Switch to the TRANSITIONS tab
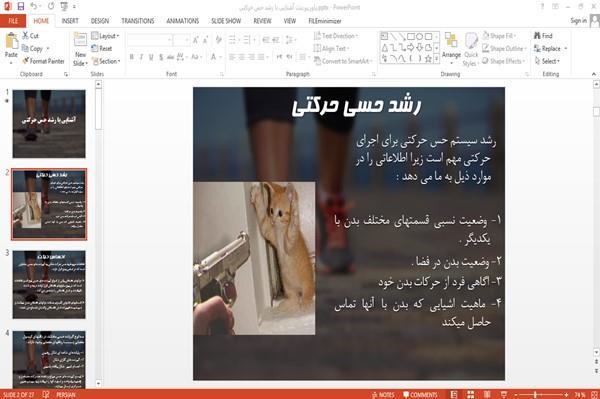The width and height of the screenshot is (600, 399). pos(138,21)
